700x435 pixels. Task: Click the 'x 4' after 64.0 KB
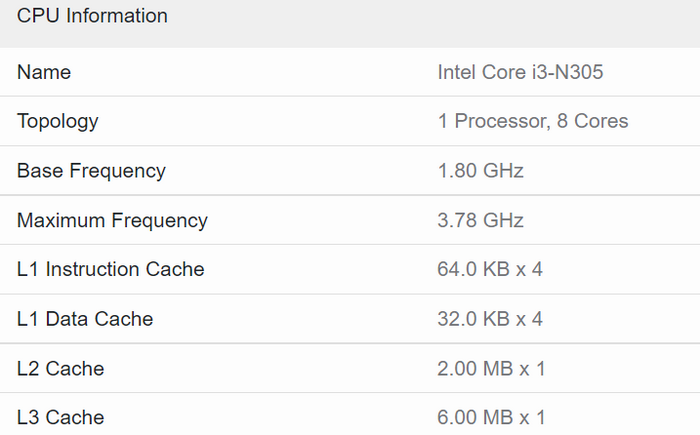pos(530,269)
